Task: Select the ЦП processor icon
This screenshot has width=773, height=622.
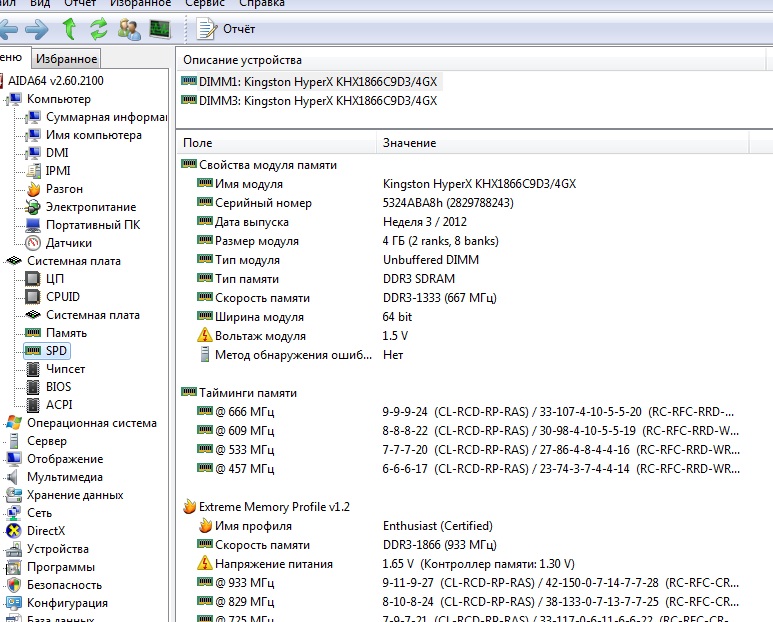Action: (x=33, y=279)
